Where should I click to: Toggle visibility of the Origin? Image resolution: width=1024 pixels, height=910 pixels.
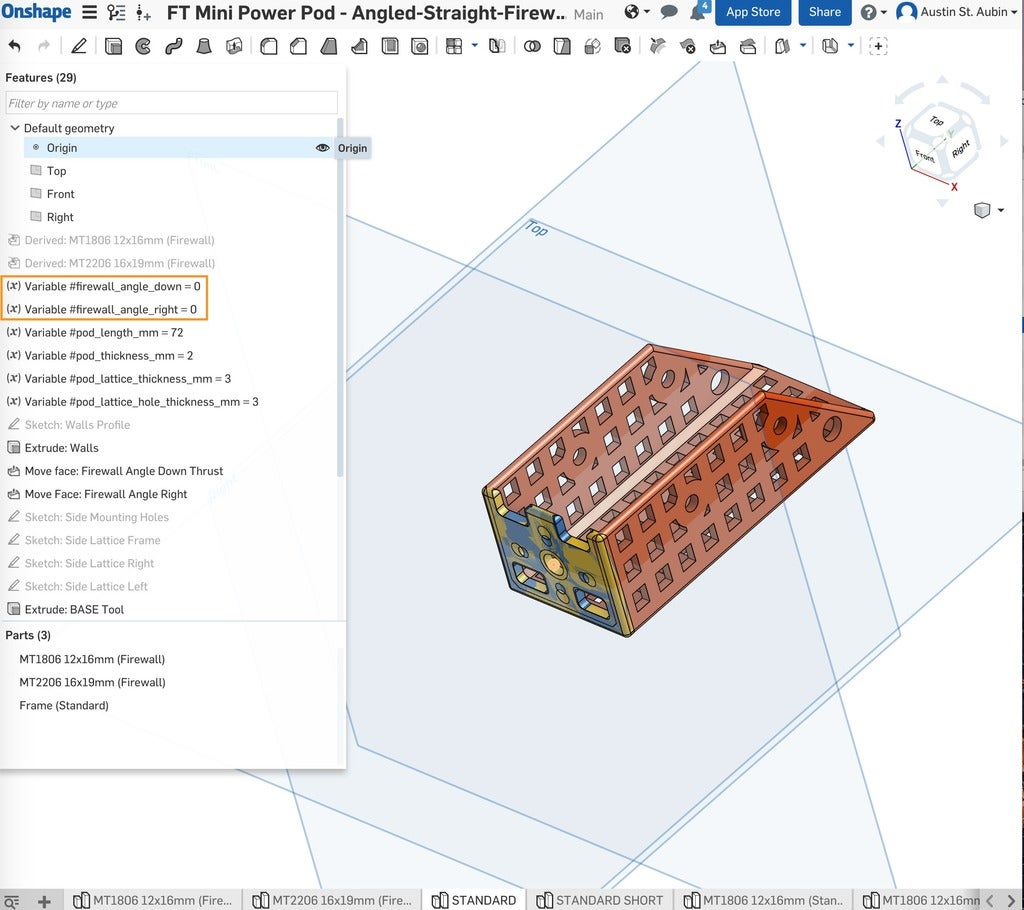point(322,148)
